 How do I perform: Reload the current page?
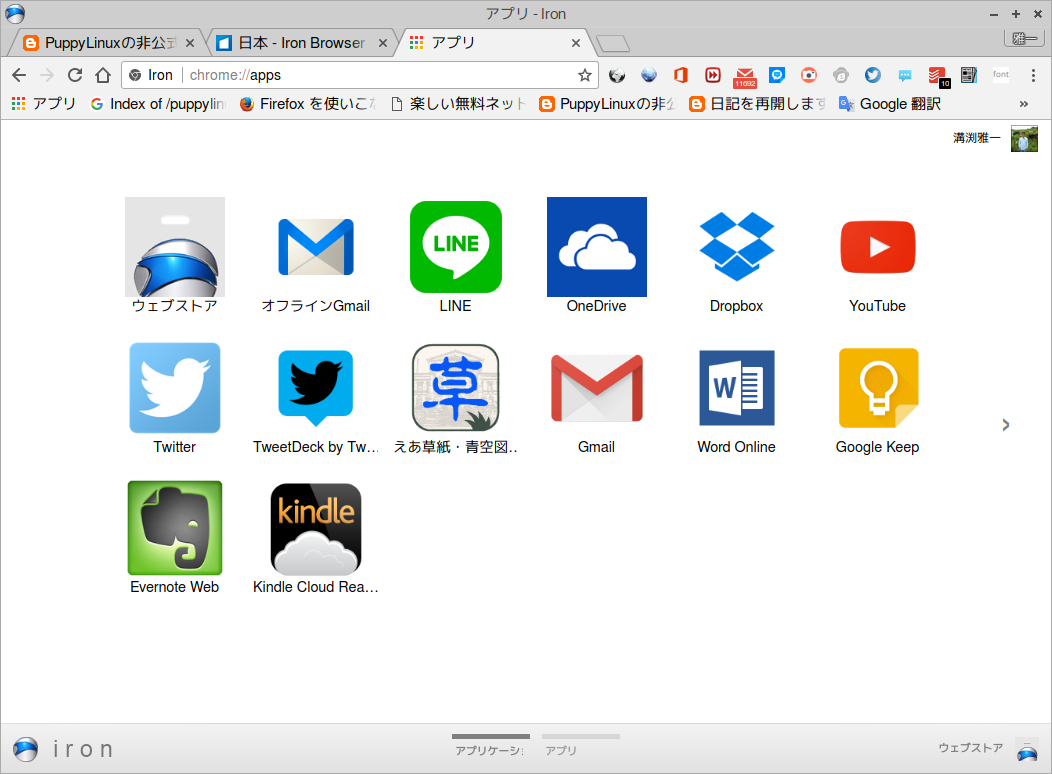[75, 75]
